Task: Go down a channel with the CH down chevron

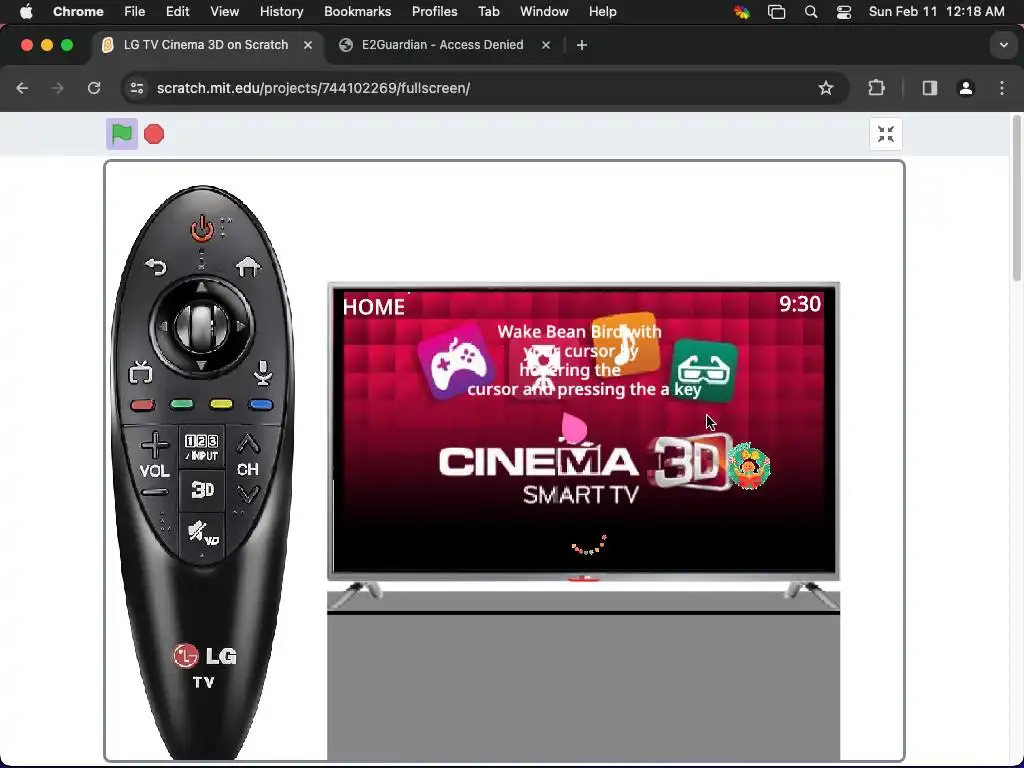Action: [248, 494]
